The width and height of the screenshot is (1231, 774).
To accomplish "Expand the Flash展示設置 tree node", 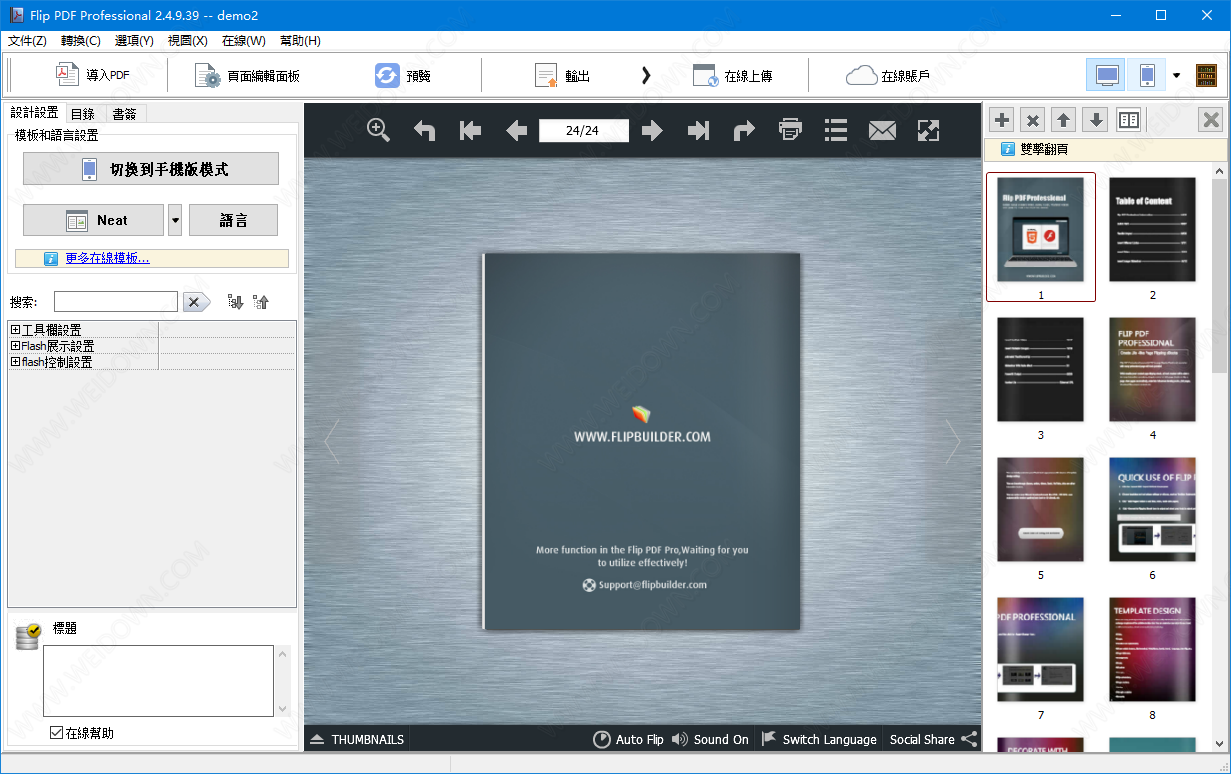I will click(x=15, y=345).
